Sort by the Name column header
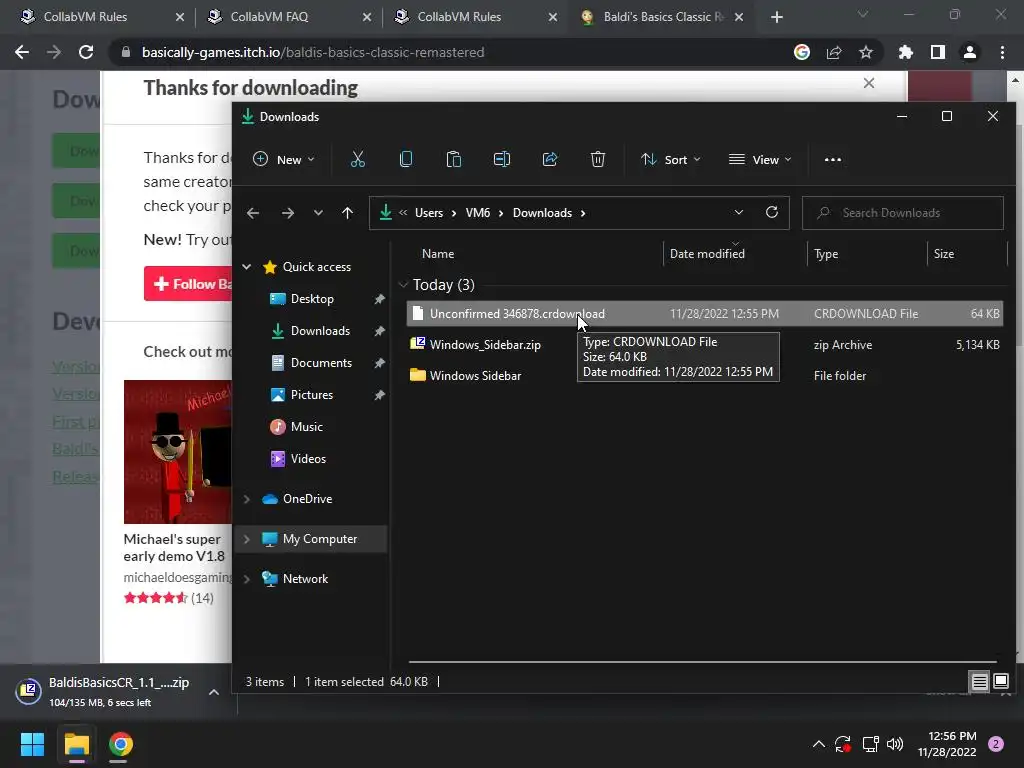The width and height of the screenshot is (1024, 768). click(438, 253)
